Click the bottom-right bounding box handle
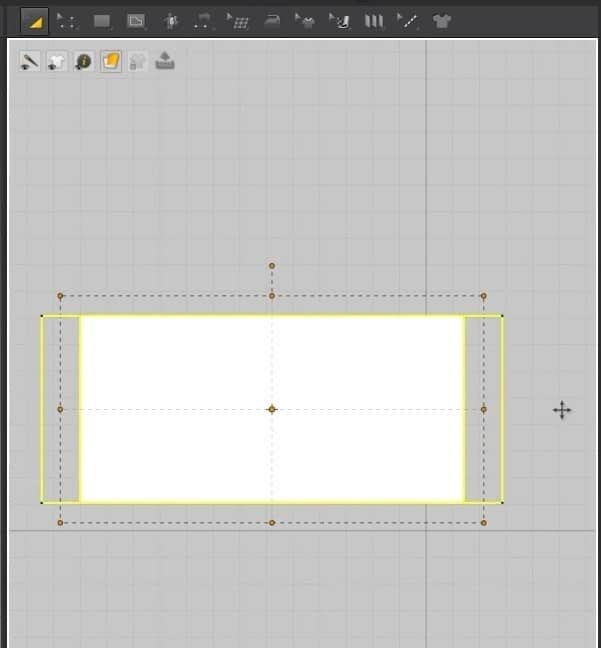601x648 pixels. (x=484, y=523)
